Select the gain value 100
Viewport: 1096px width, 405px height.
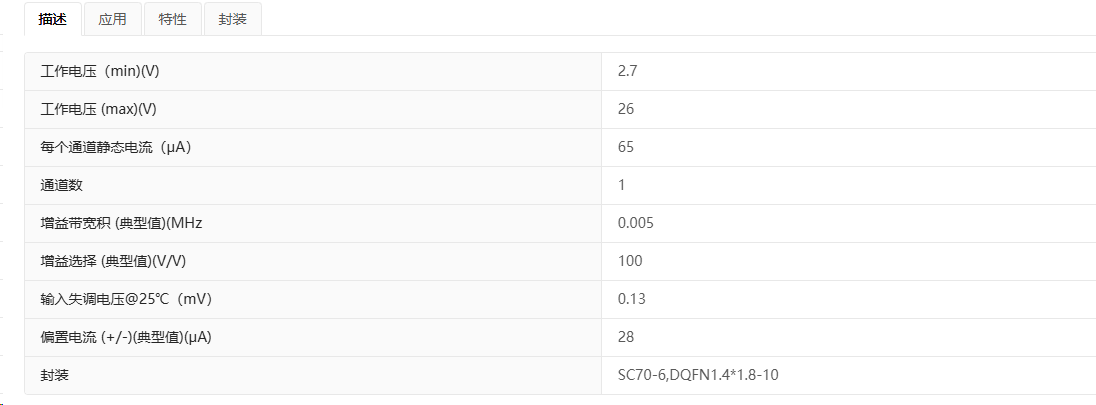tap(630, 261)
